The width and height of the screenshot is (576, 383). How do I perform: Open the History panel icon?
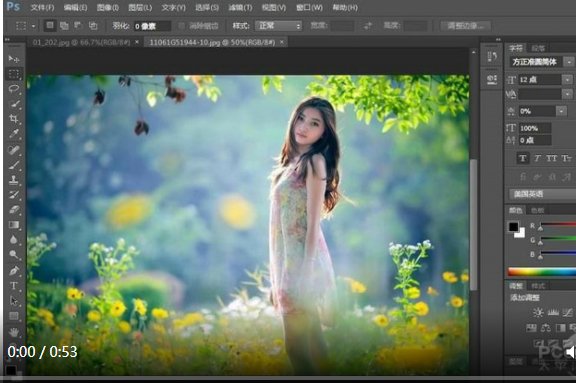point(492,57)
